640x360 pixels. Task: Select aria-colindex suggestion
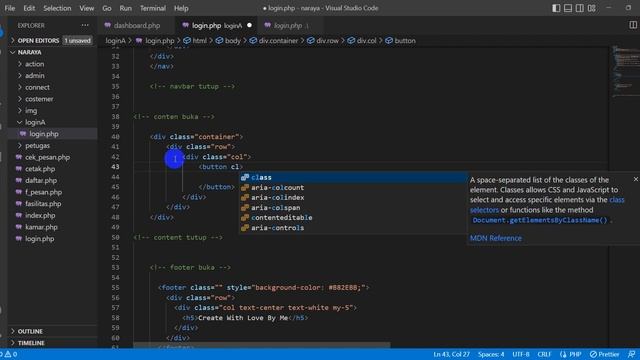pos(353,198)
